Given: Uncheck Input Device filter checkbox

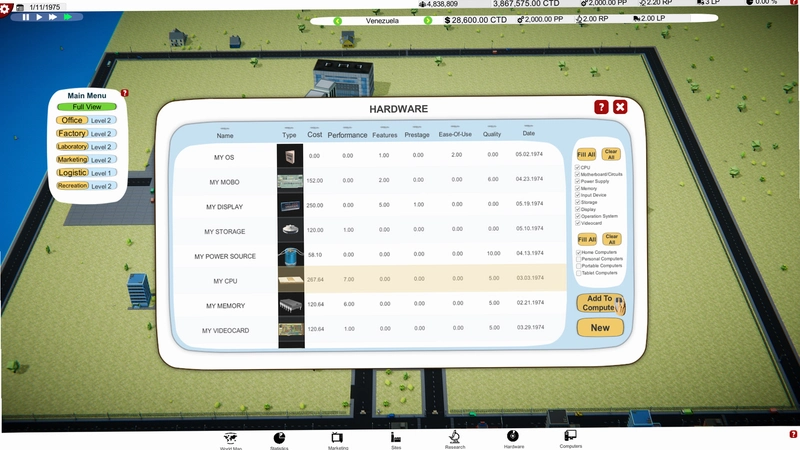Looking at the screenshot, I should click(578, 195).
